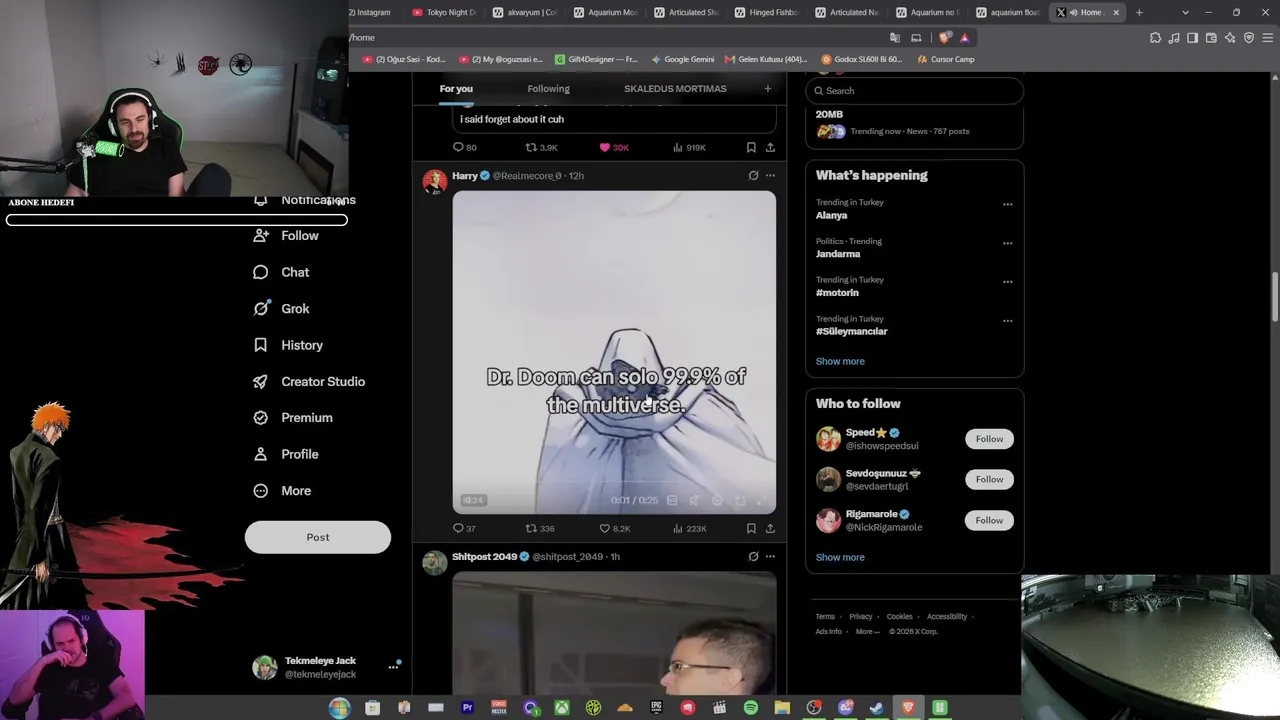Open the more options on Harry's post
The height and width of the screenshot is (720, 1280).
point(770,176)
